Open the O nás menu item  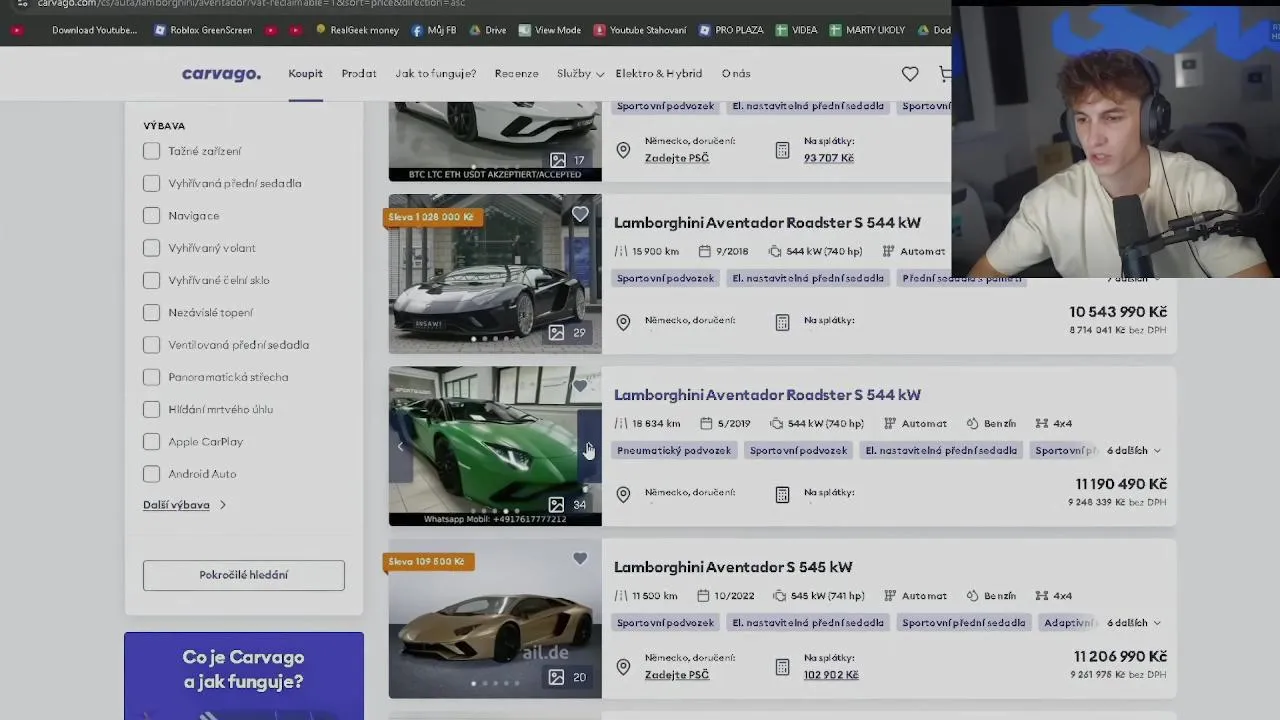[736, 74]
